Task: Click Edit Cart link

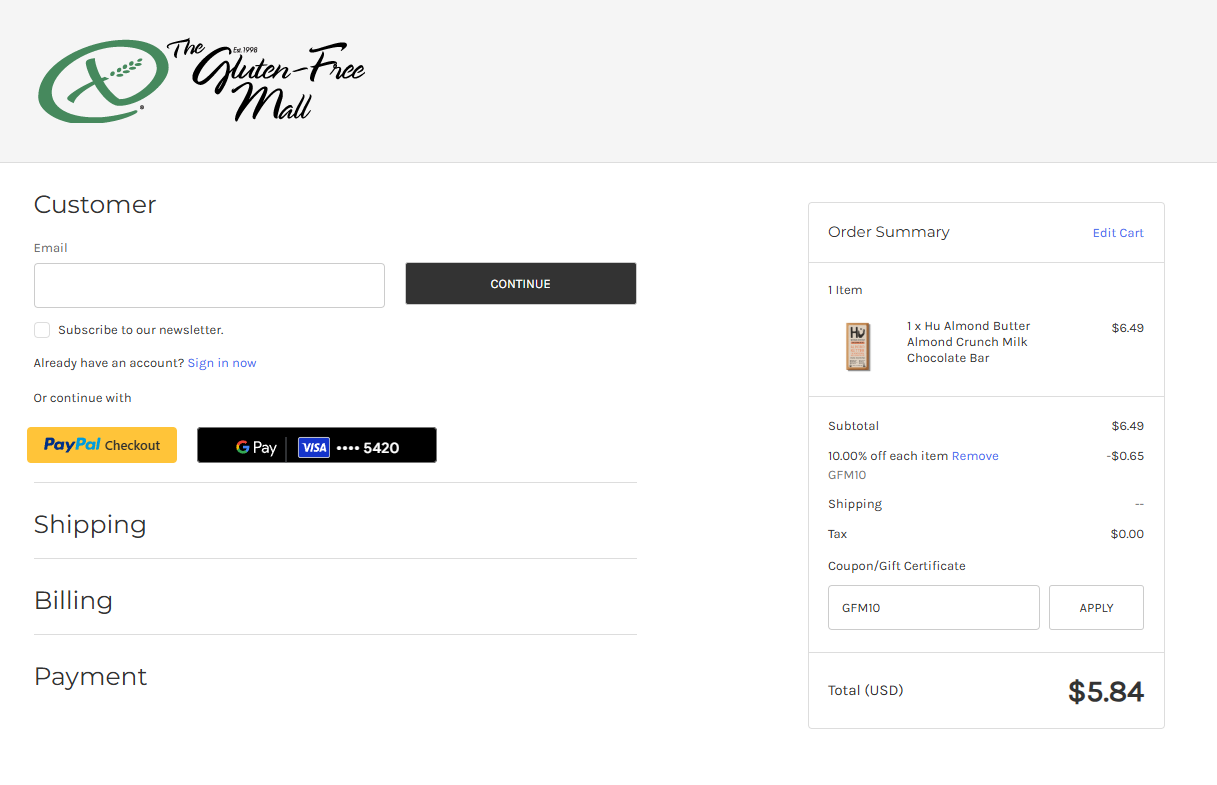Action: tap(1118, 233)
